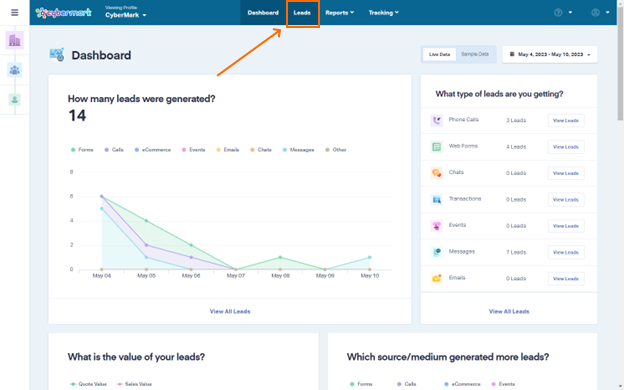
Task: Open the hamburger menu icon
Action: pos(15,13)
